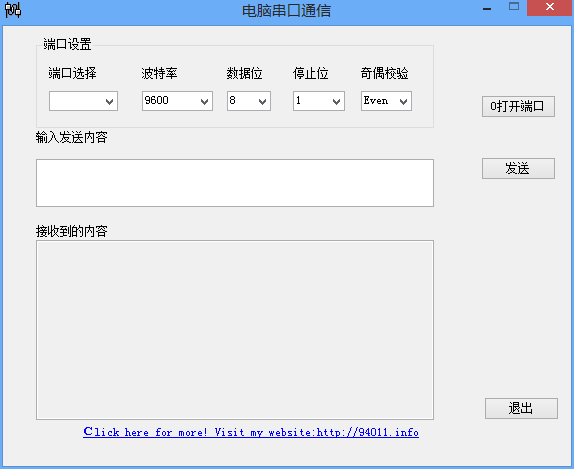Viewport: 574px width, 469px height.
Task: Focus the 输入发送内容 send text box
Action: click(235, 183)
